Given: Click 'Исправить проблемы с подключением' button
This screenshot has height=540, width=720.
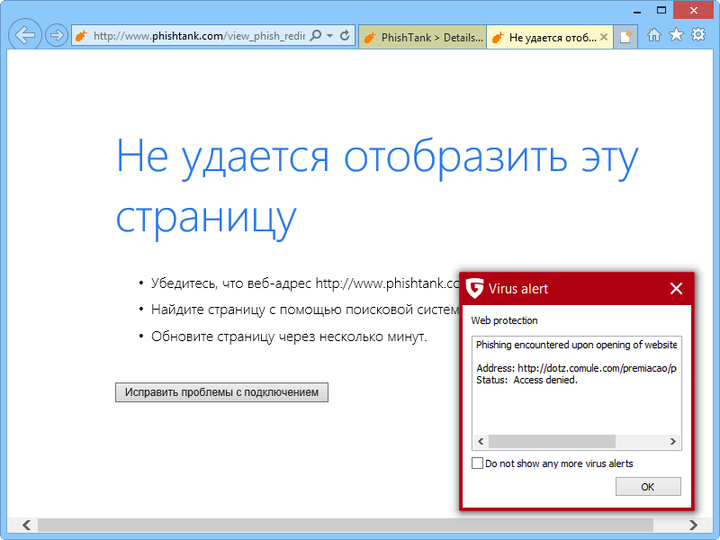Looking at the screenshot, I should 222,392.
